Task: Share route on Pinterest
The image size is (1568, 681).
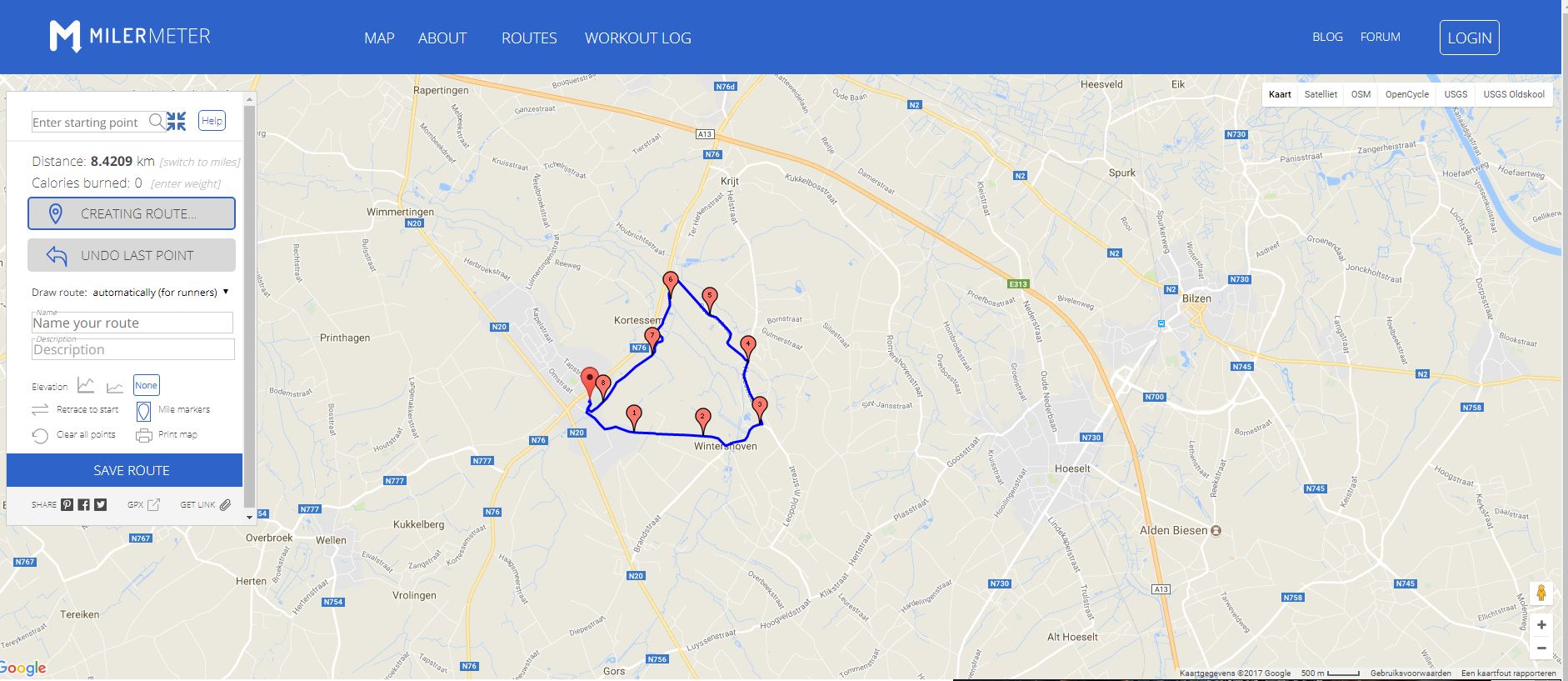Action: (x=67, y=504)
